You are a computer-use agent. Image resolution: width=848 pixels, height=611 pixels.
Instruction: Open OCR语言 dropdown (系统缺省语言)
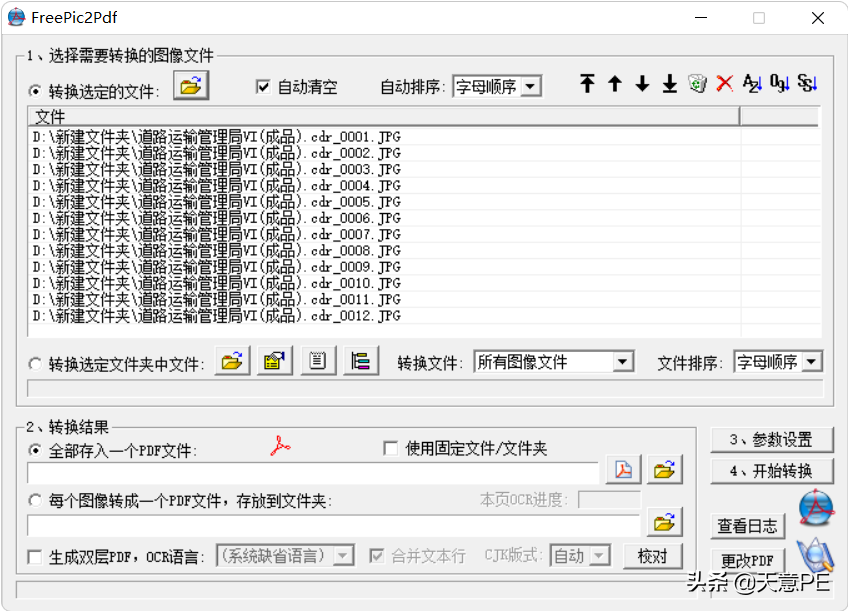286,555
